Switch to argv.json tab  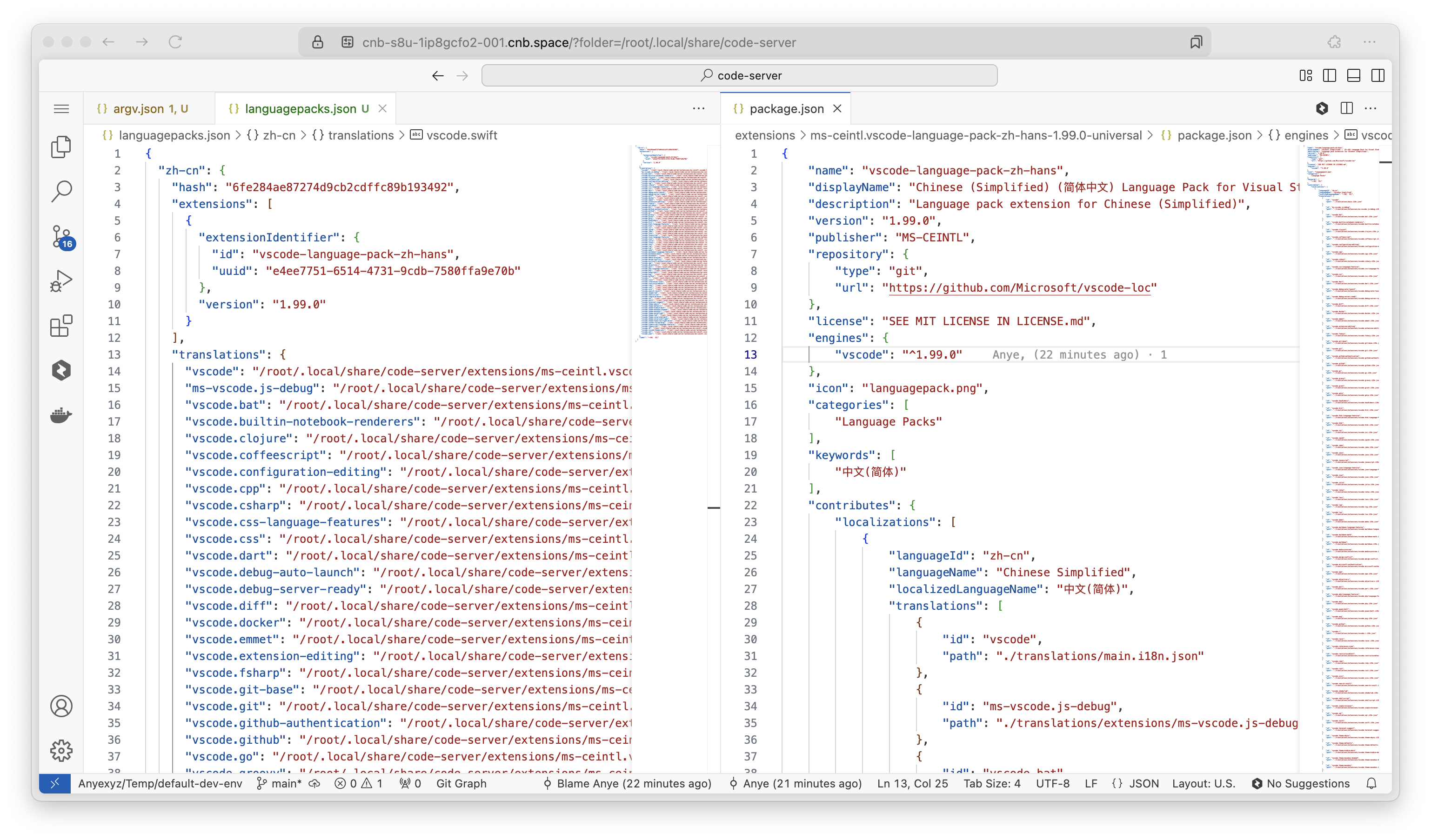(149, 108)
